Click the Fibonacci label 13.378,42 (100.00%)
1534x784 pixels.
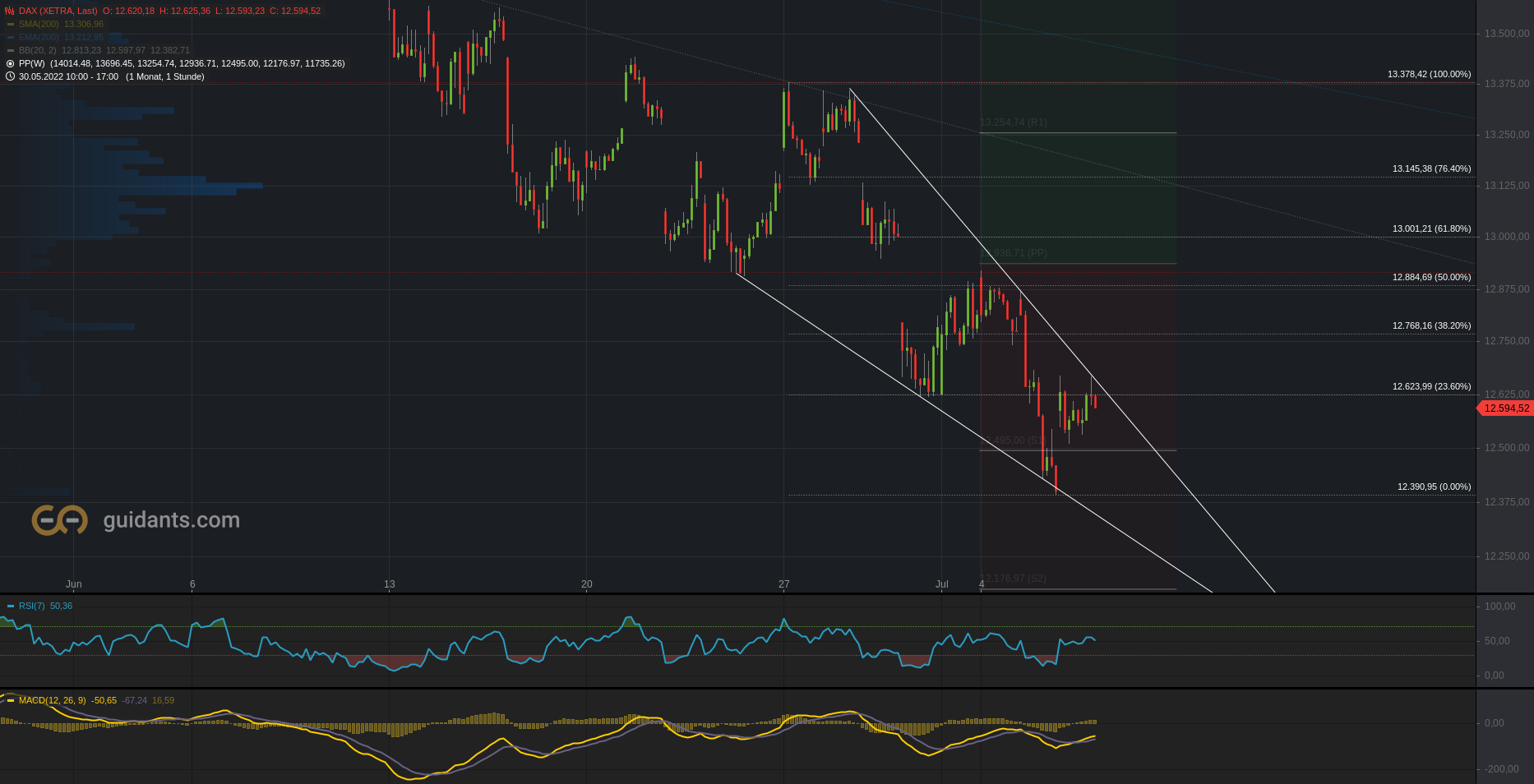click(1430, 74)
